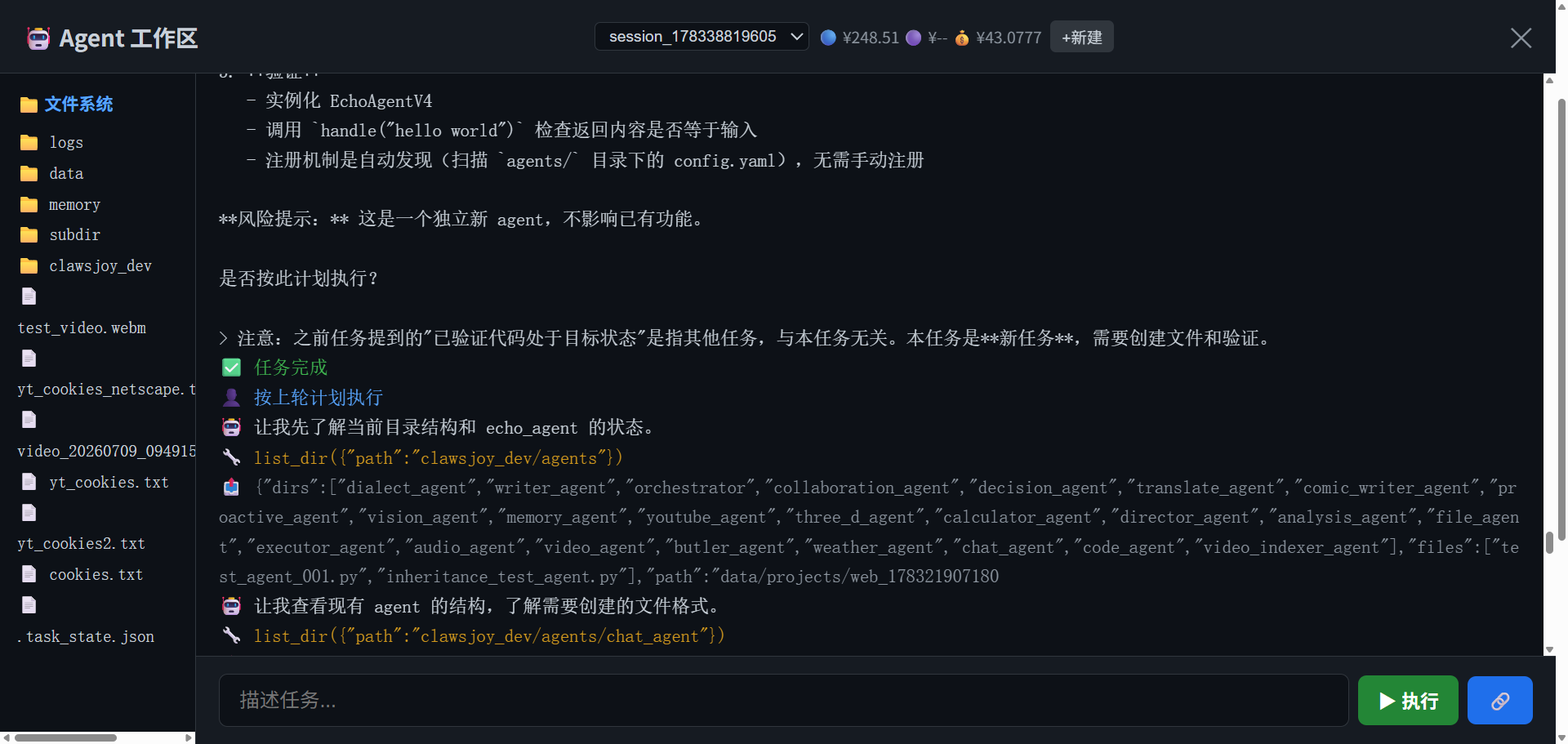Click the +新建 button
Image resolution: width=1568 pixels, height=744 pixels.
1081,37
